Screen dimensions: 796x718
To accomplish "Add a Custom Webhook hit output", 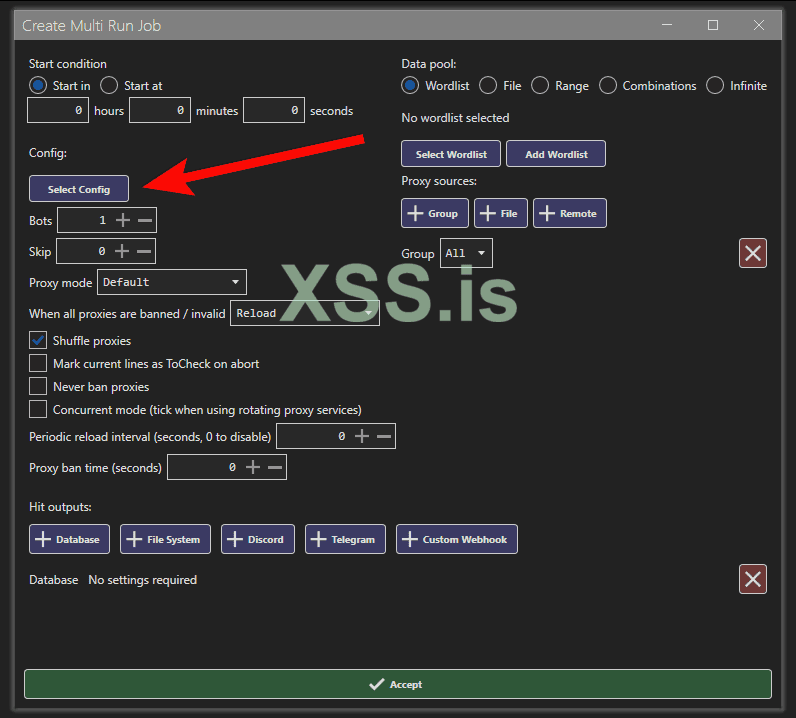I will (457, 539).
